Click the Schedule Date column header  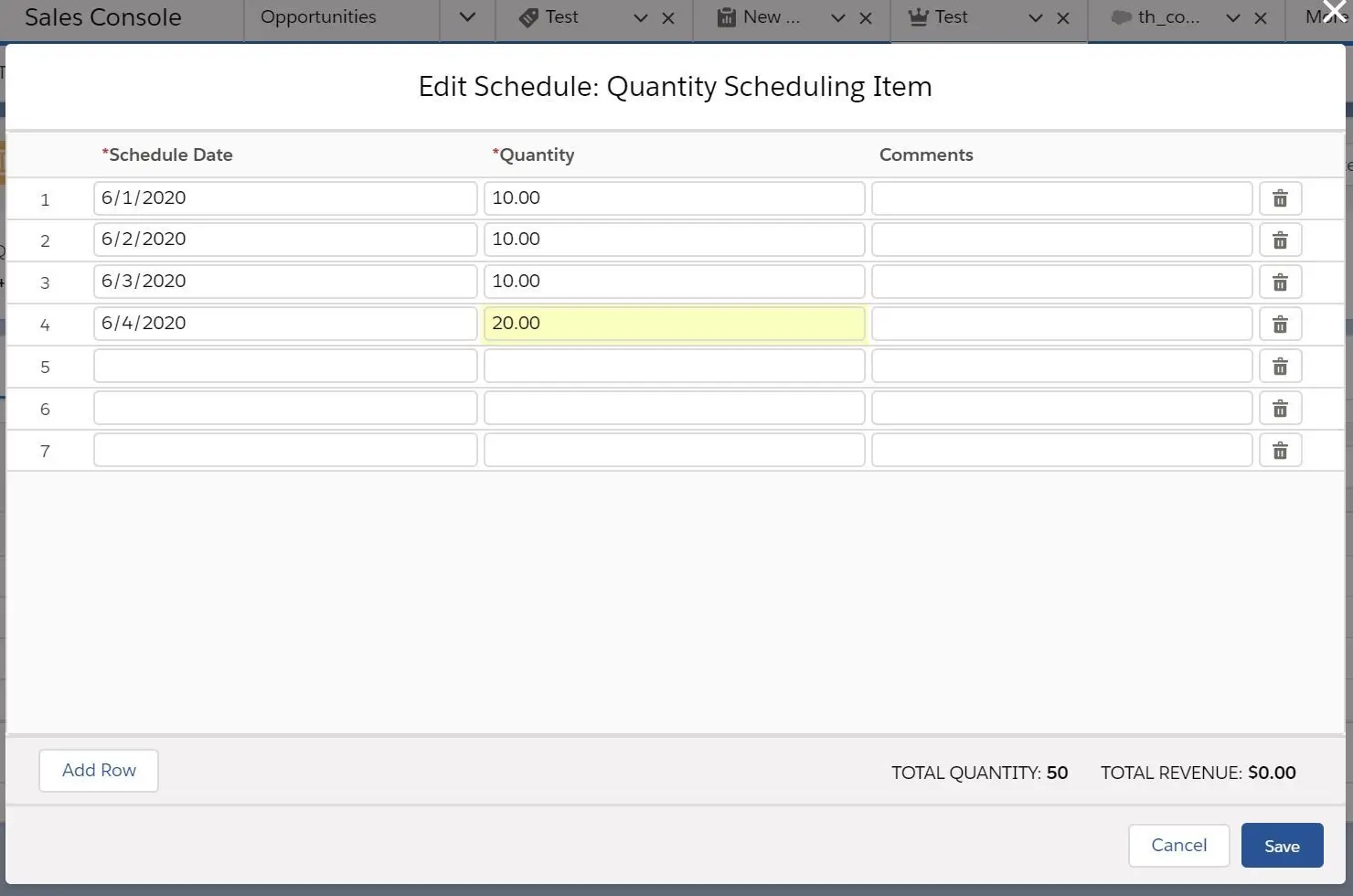(167, 155)
